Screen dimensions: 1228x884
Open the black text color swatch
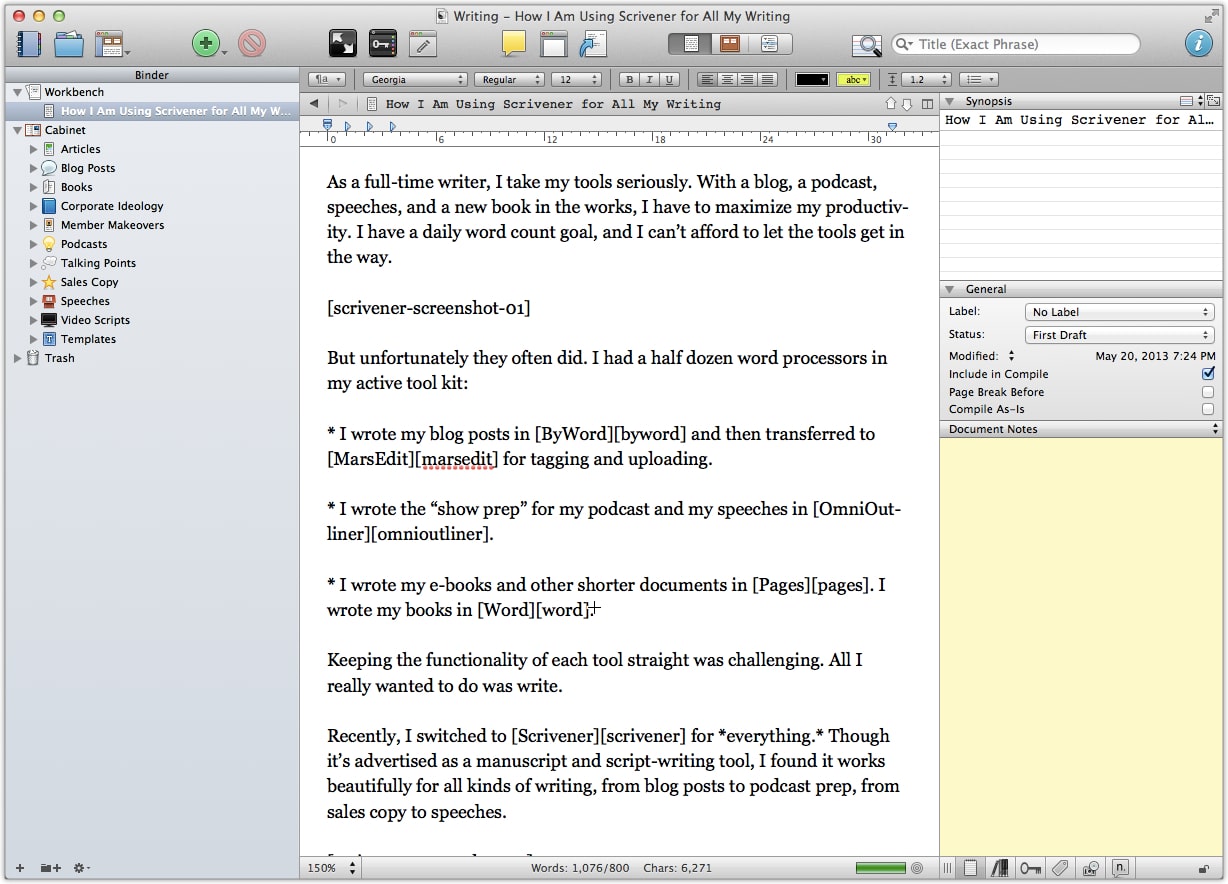(811, 79)
